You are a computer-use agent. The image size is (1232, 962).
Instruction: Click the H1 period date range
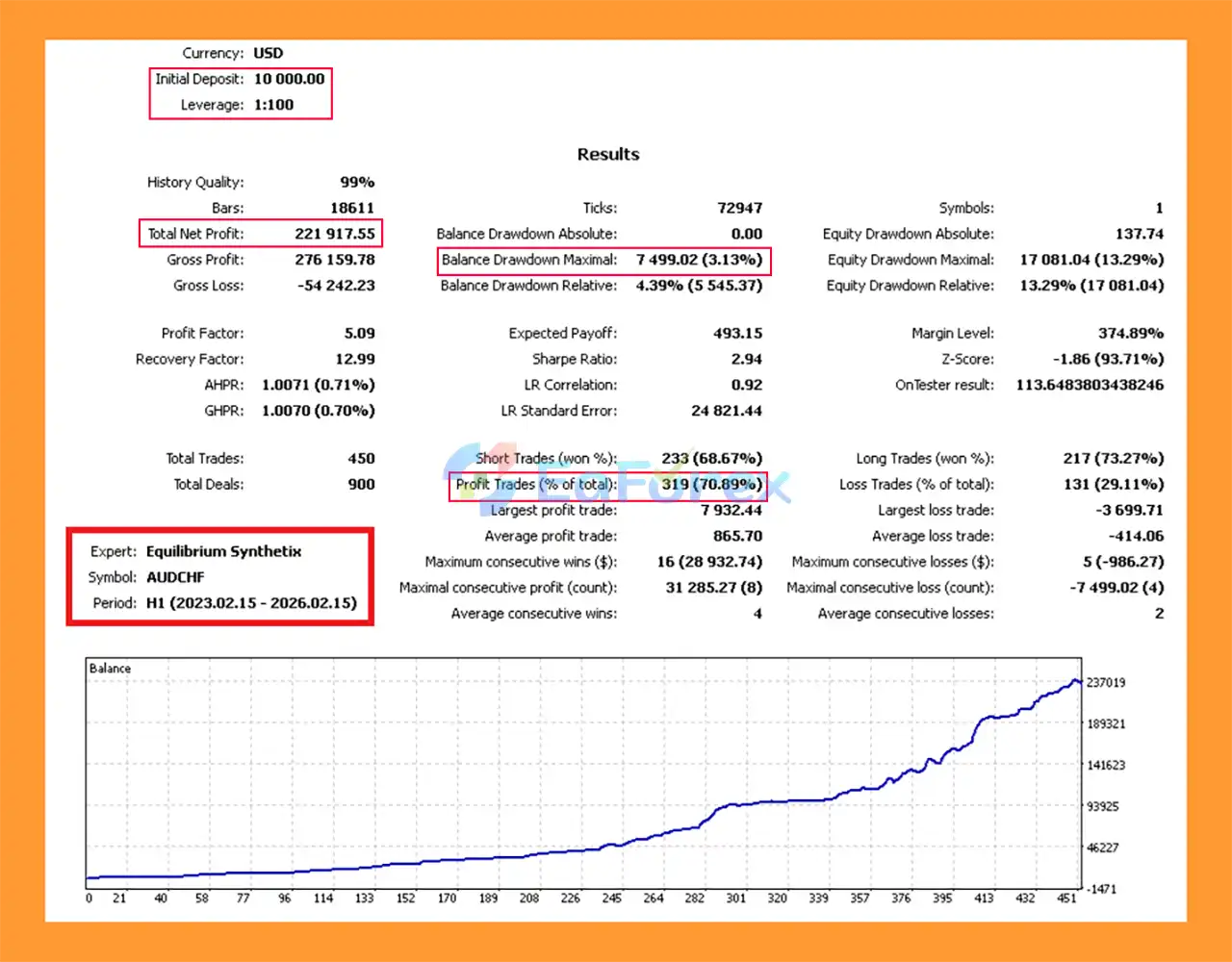click(251, 603)
